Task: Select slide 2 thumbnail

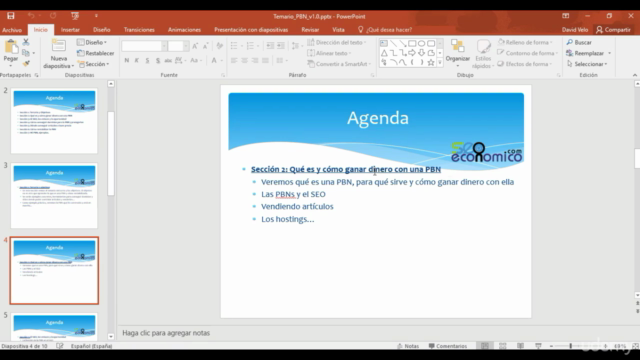Action: coord(54,121)
